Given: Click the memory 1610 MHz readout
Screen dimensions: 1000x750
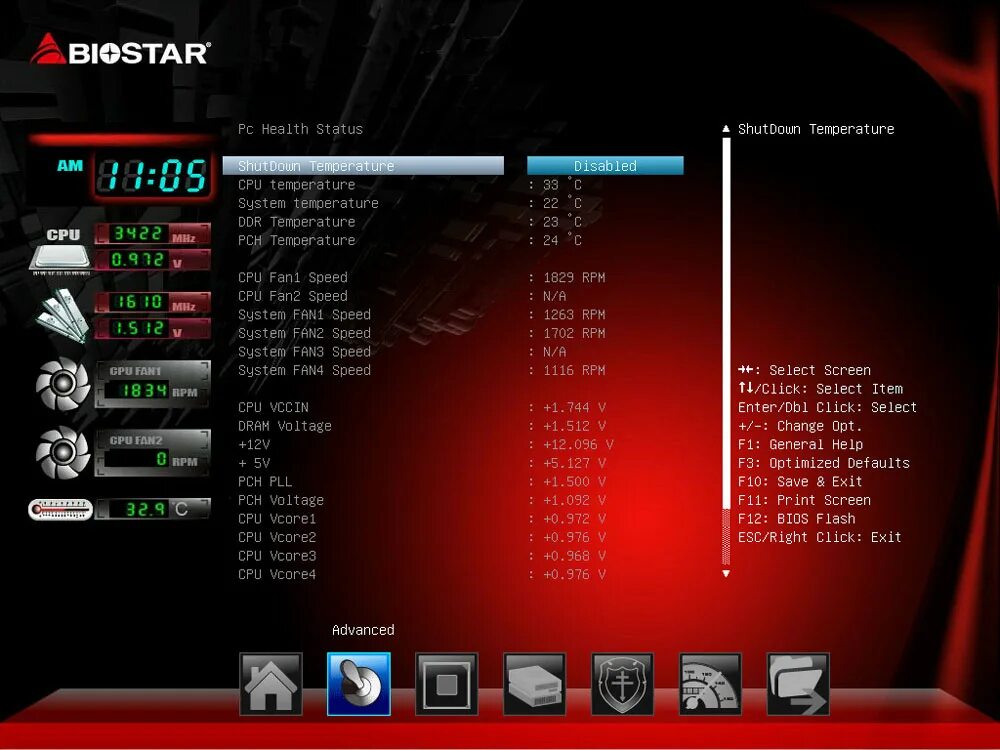Looking at the screenshot, I should [152, 302].
